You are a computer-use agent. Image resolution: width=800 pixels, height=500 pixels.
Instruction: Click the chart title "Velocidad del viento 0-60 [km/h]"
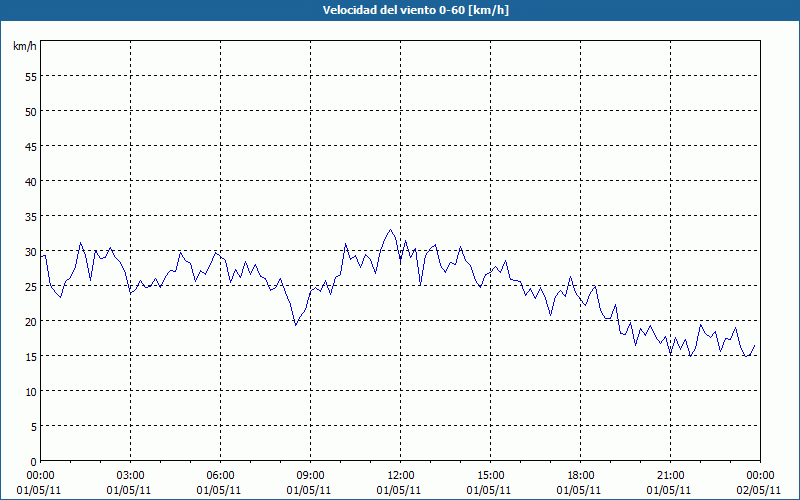415,10
